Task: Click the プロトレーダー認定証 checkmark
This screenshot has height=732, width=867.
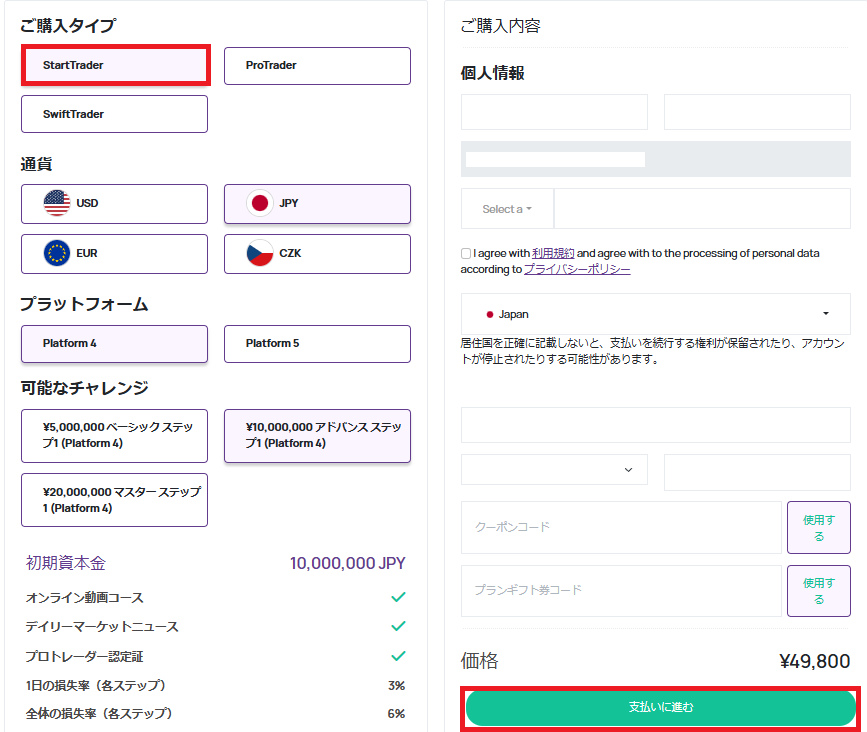Action: point(398,656)
